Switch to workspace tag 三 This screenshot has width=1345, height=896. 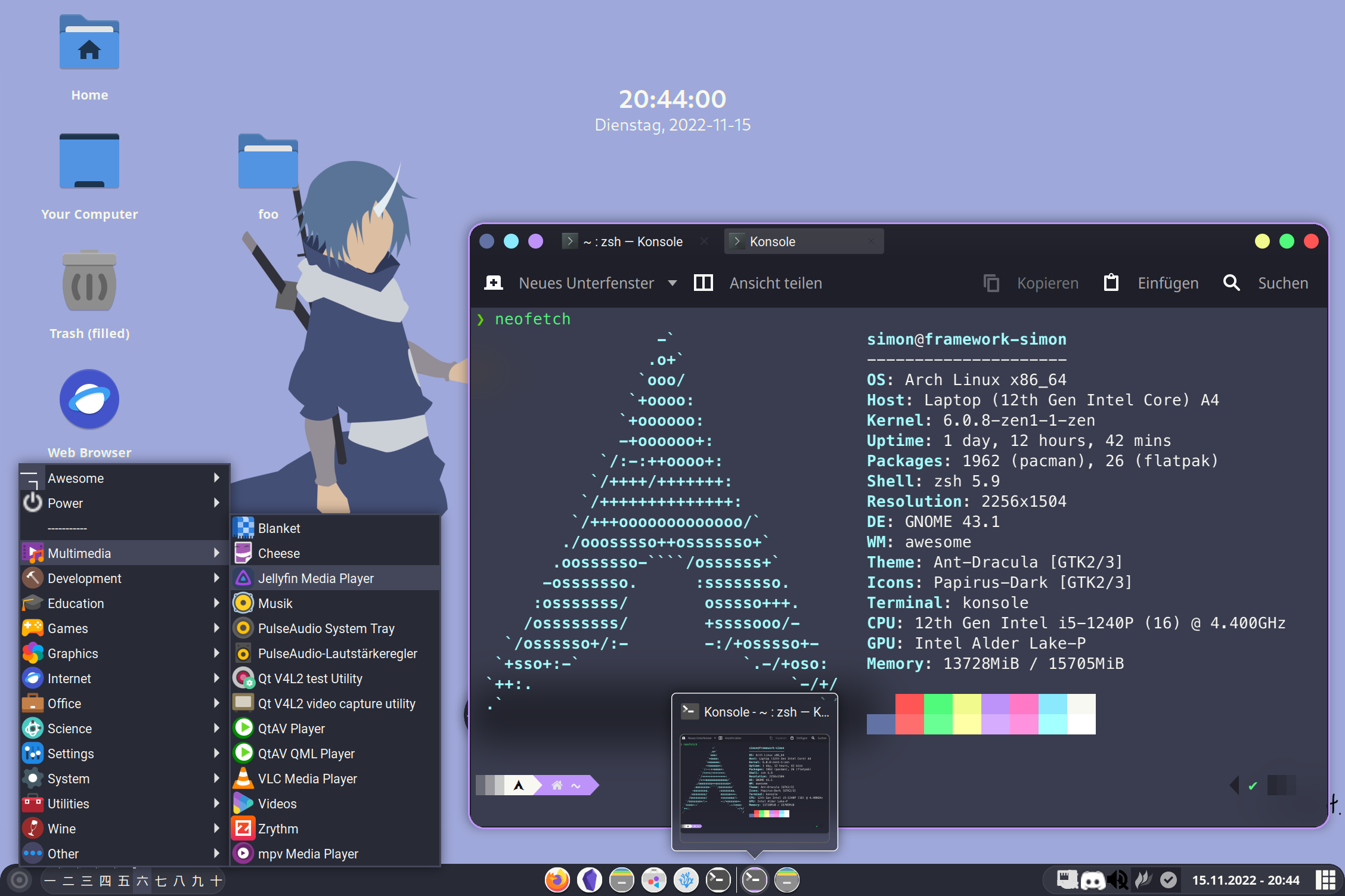(x=87, y=881)
